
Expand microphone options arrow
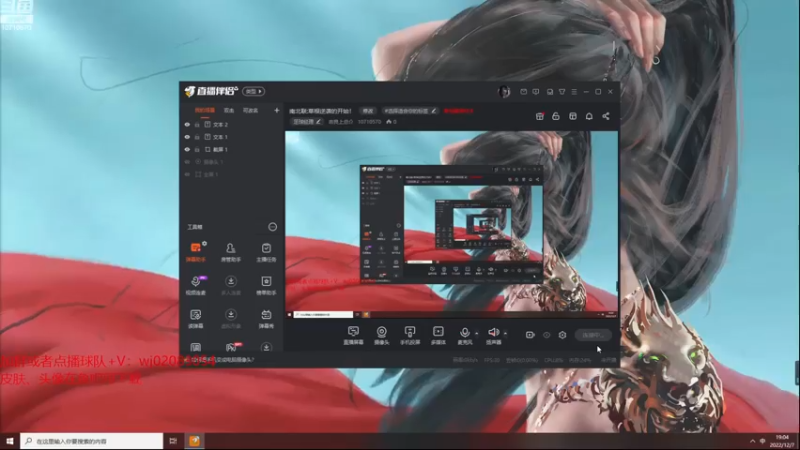(477, 334)
